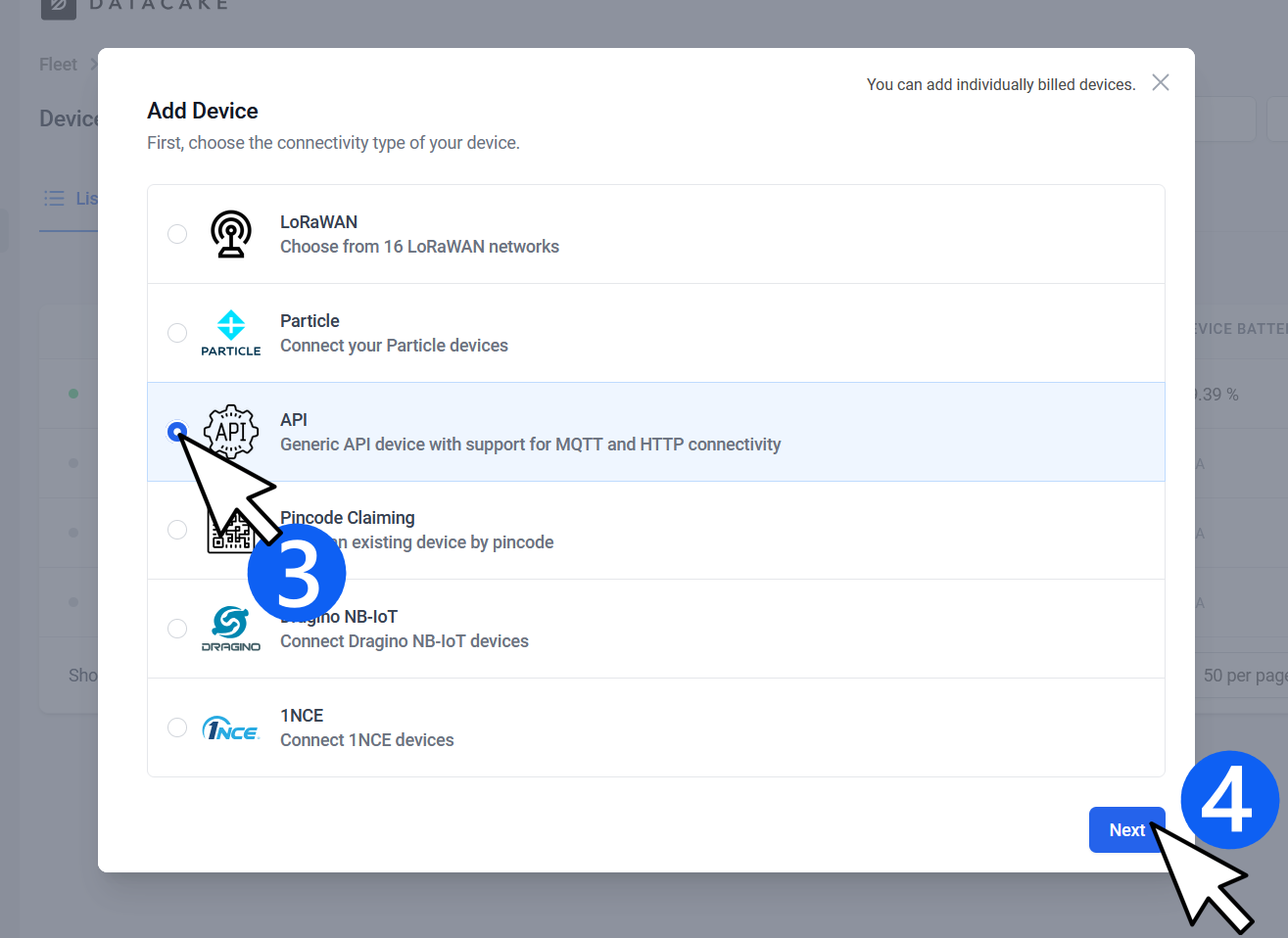
Task: Click the LoRaWAN option title
Action: (x=319, y=222)
